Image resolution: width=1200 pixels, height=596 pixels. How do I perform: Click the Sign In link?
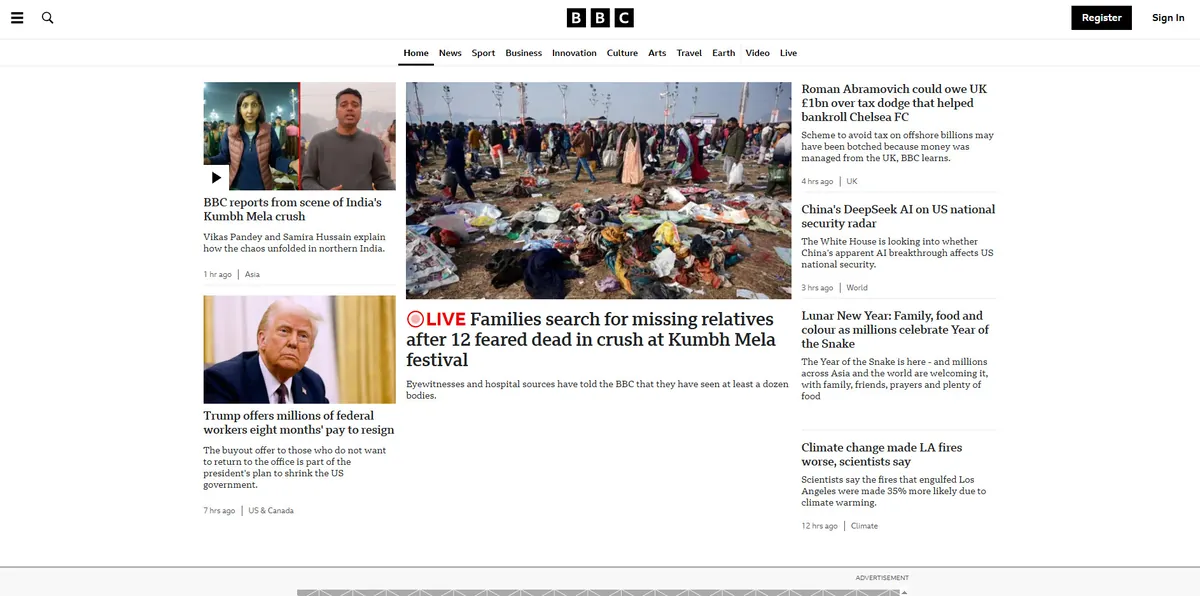click(x=1168, y=18)
